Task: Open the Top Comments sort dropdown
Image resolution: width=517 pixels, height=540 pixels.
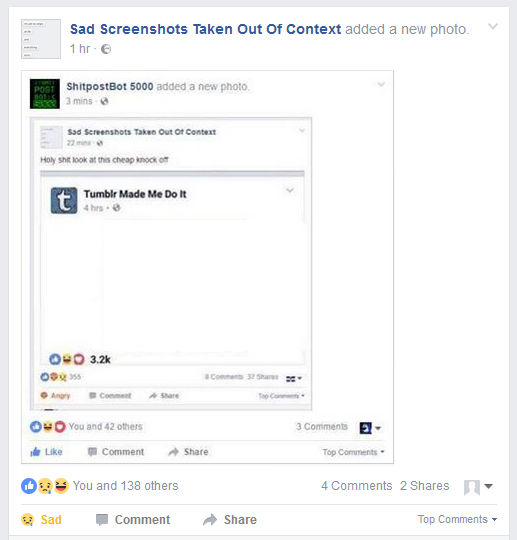Action: tap(457, 519)
